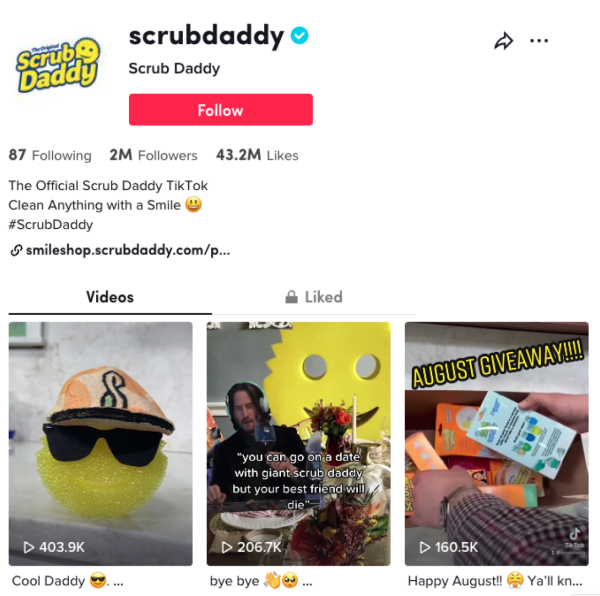View the 2M Followers list
600x596 pixels.
(153, 155)
